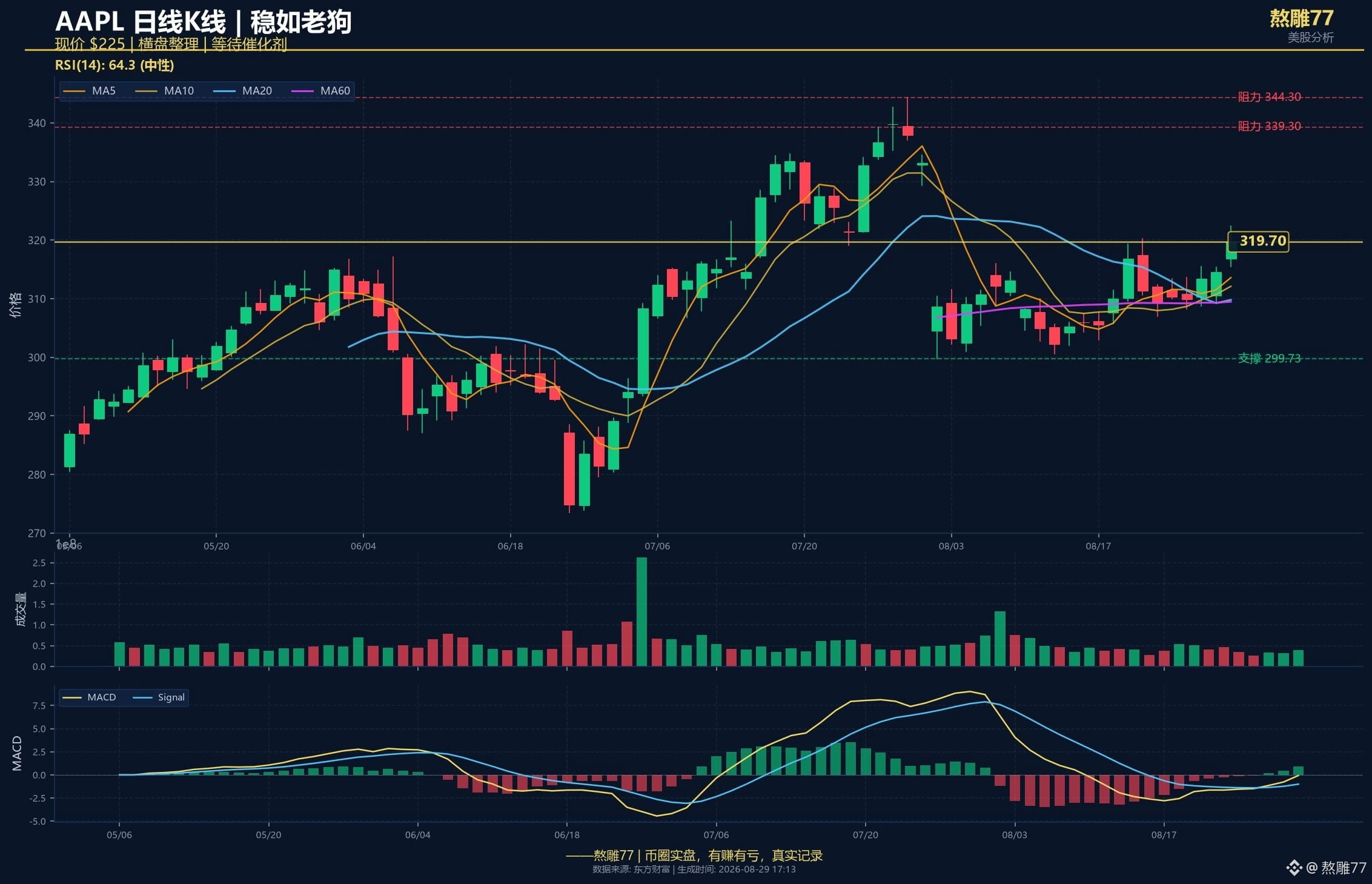The width and height of the screenshot is (1372, 884).
Task: Select the subtitle "现价 $225 | 横盘整理 | 等待催化剂"
Action: [x=171, y=44]
